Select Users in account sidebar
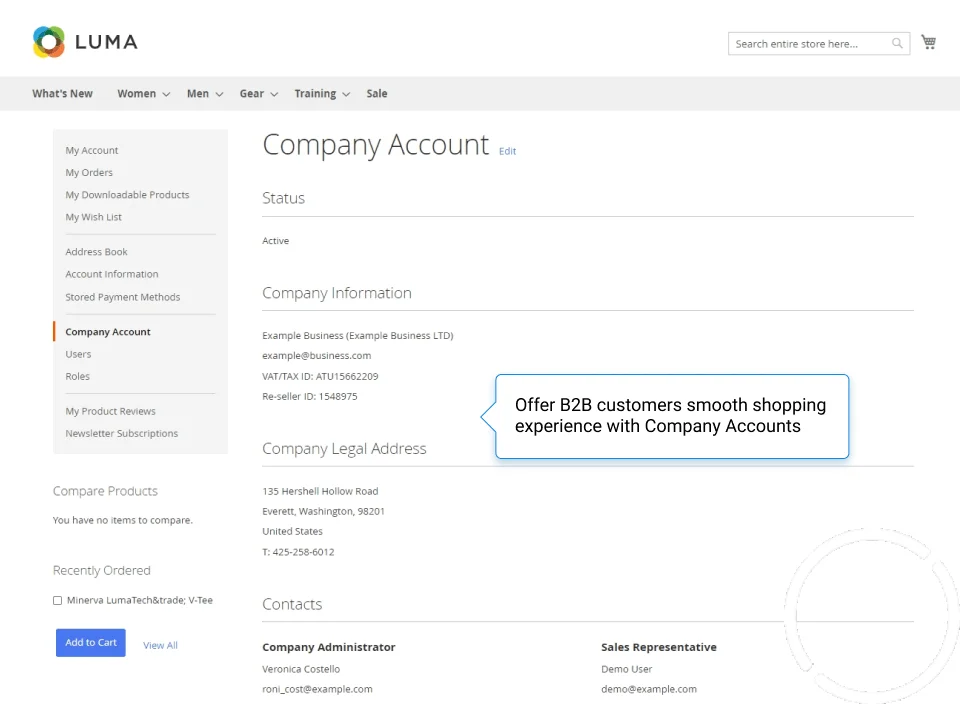 78,354
